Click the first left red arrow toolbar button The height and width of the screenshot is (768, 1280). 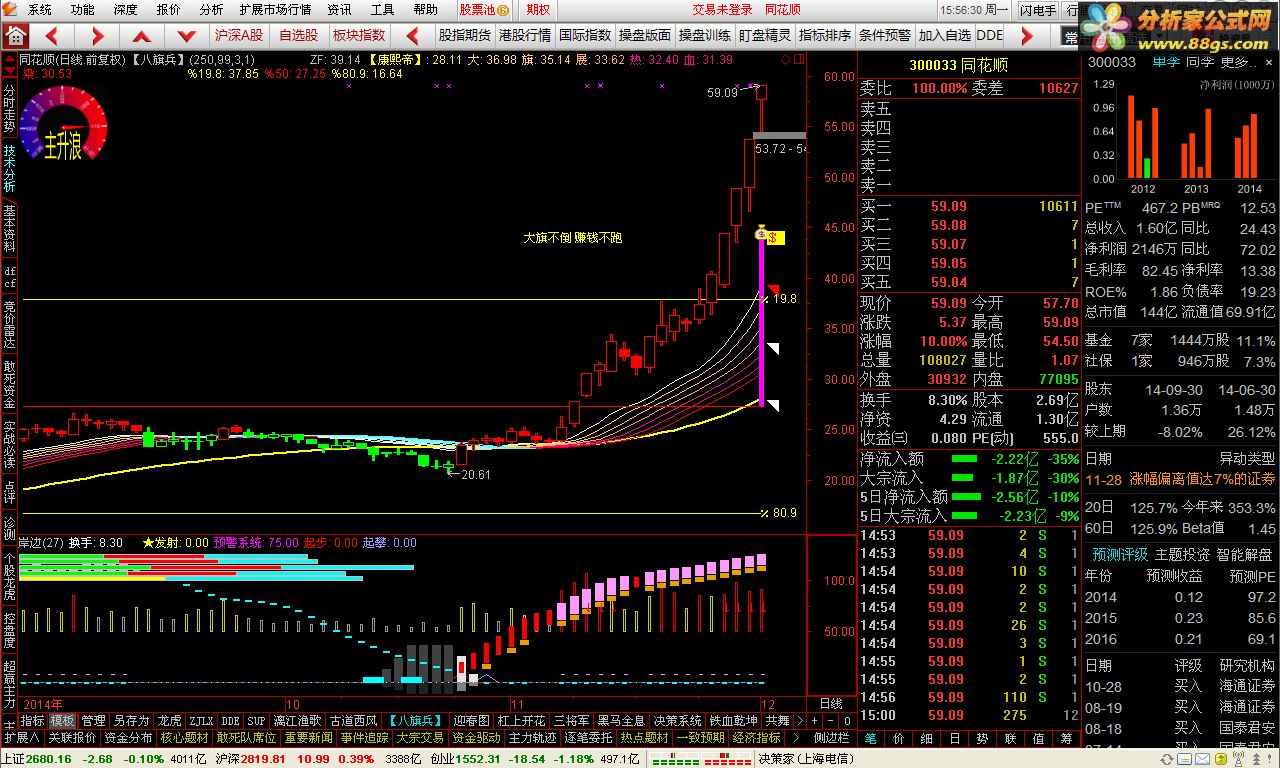point(53,35)
